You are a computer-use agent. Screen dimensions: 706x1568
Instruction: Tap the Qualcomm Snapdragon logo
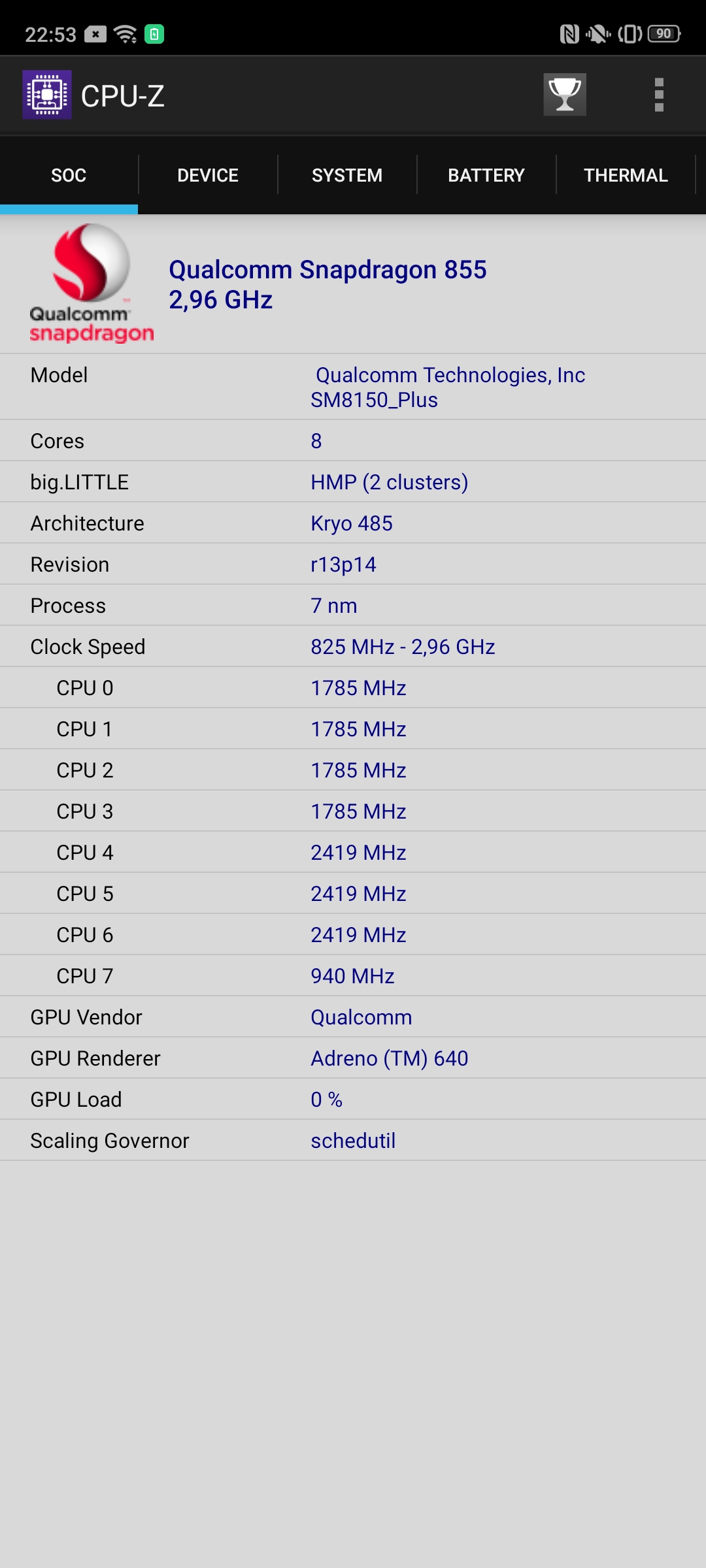(x=92, y=284)
